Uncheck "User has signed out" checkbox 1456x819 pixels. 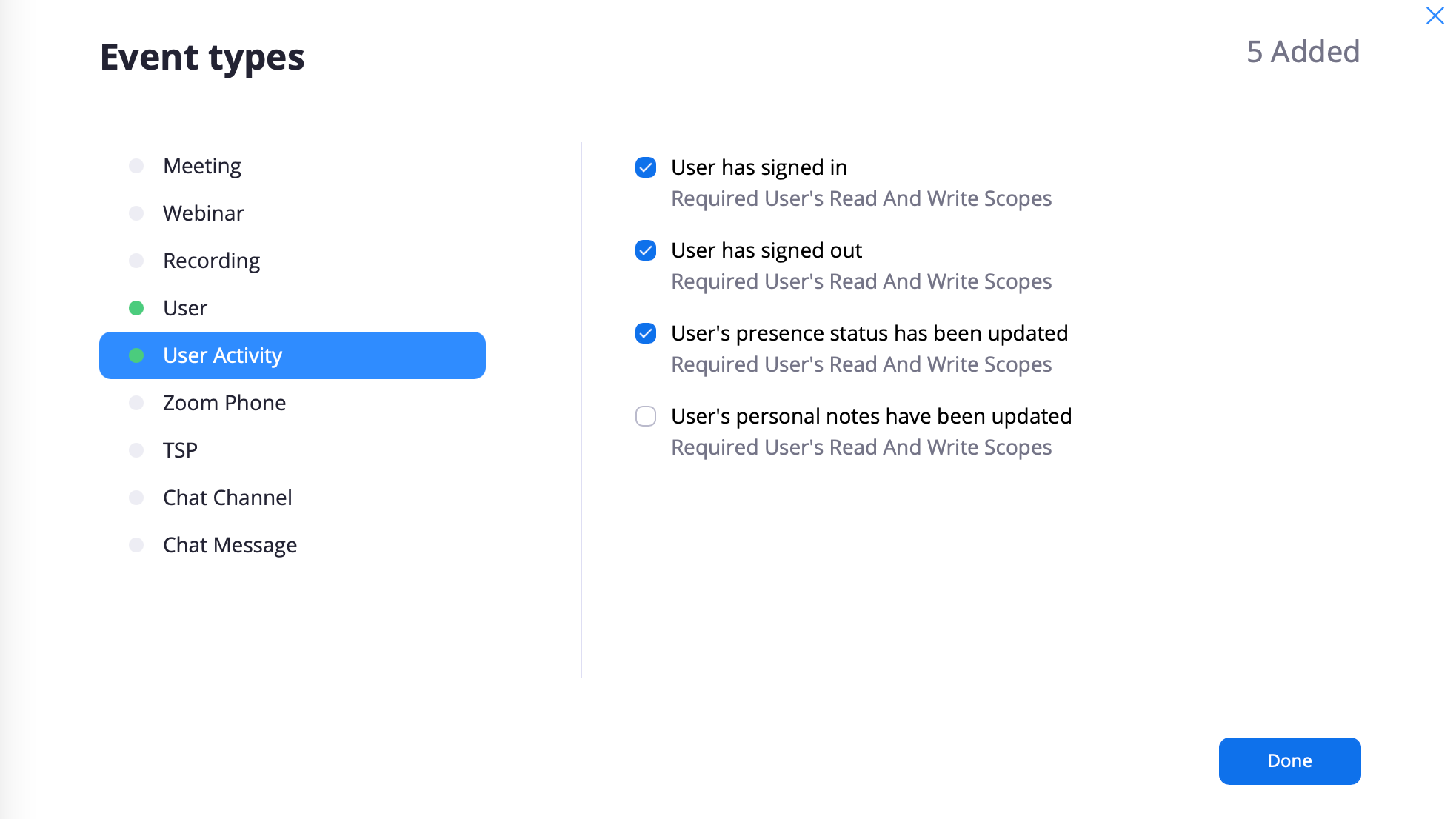(x=646, y=250)
